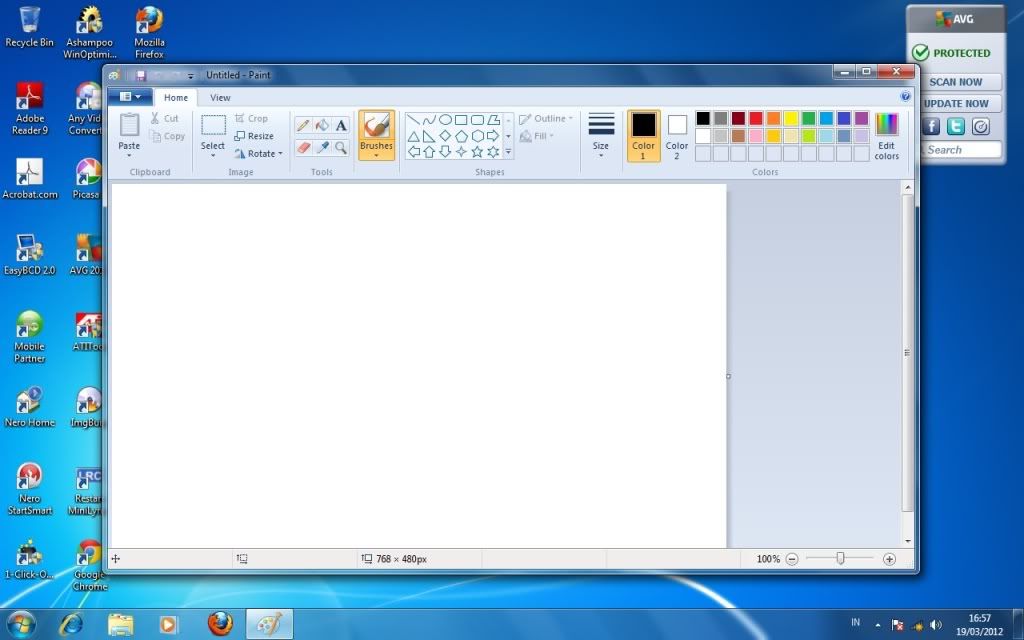This screenshot has height=640, width=1024.
Task: Choose the Five-point star shape
Action: pyautogui.click(x=477, y=152)
